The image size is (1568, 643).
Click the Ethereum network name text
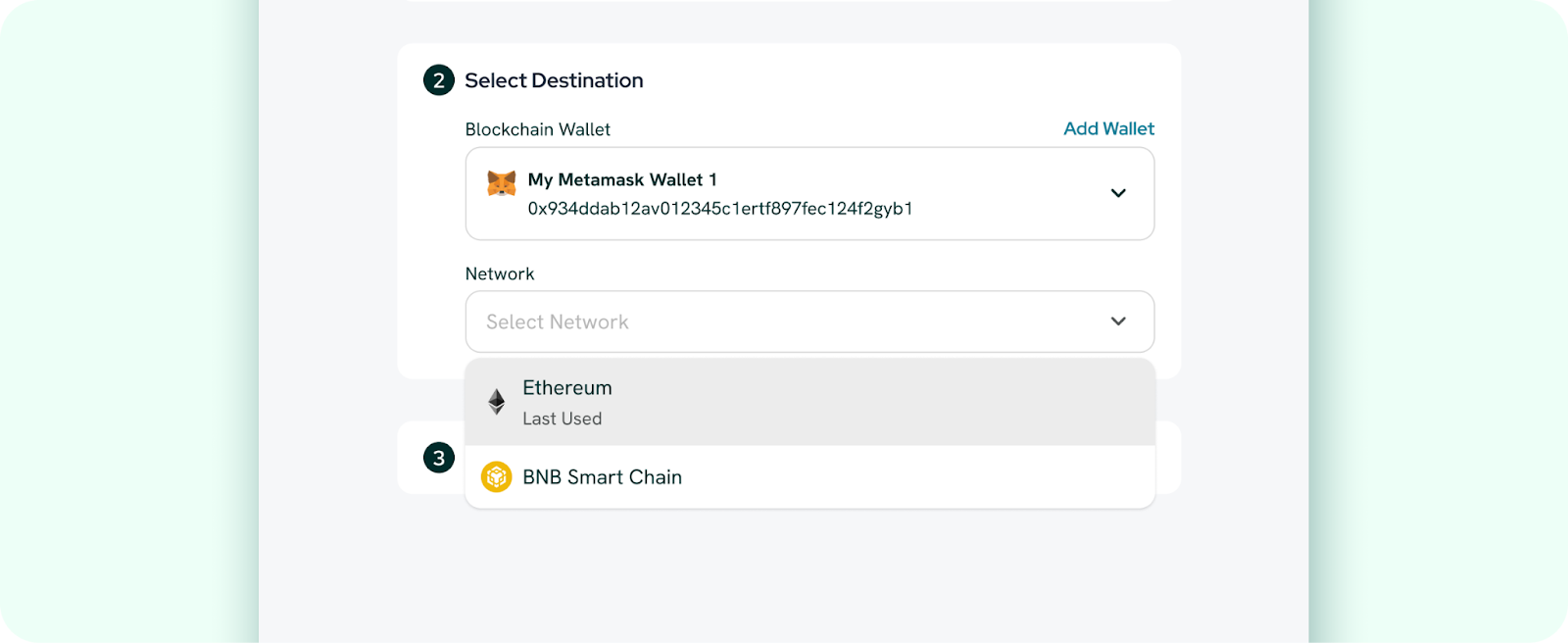coord(567,388)
